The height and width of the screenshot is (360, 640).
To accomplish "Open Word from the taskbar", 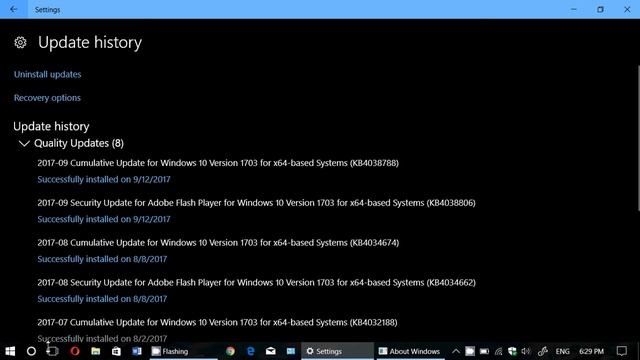I will pos(137,351).
